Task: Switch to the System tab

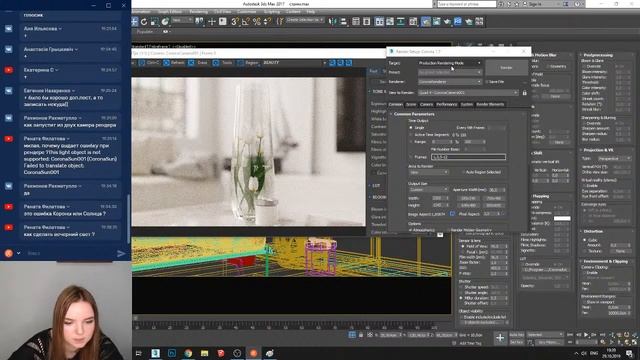Action: pyautogui.click(x=467, y=104)
